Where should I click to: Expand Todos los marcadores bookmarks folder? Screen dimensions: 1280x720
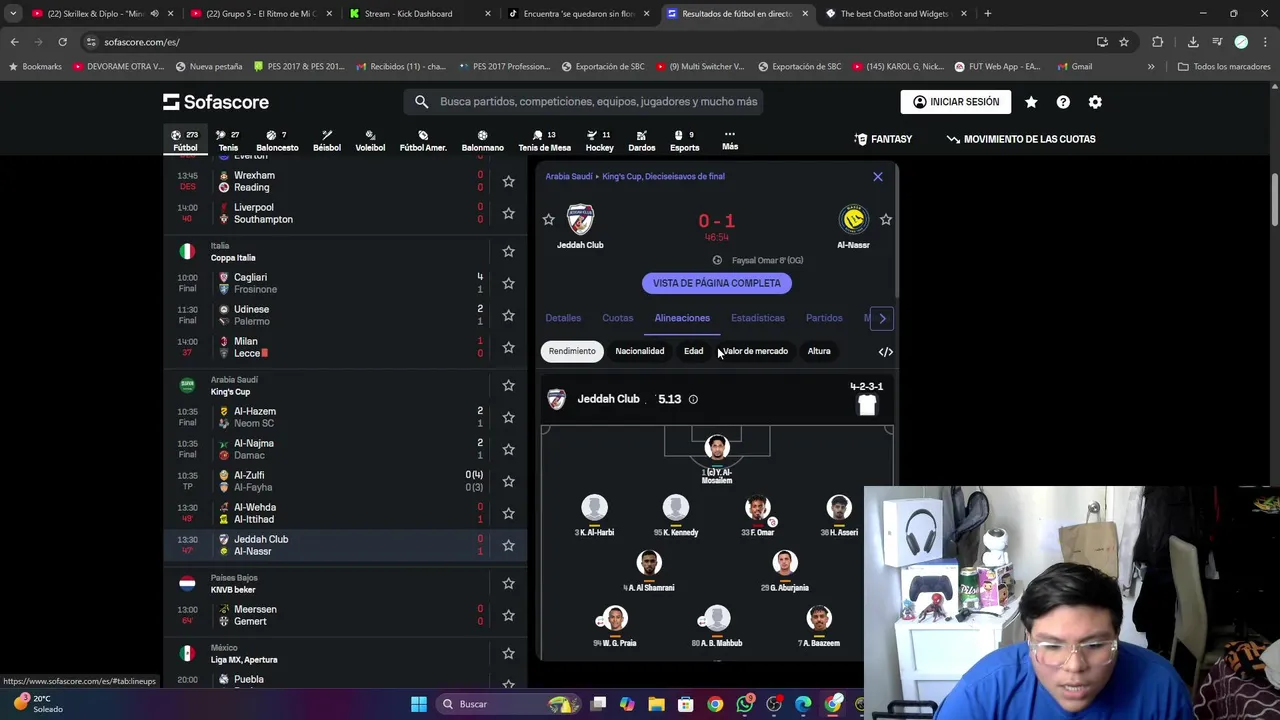[1224, 67]
